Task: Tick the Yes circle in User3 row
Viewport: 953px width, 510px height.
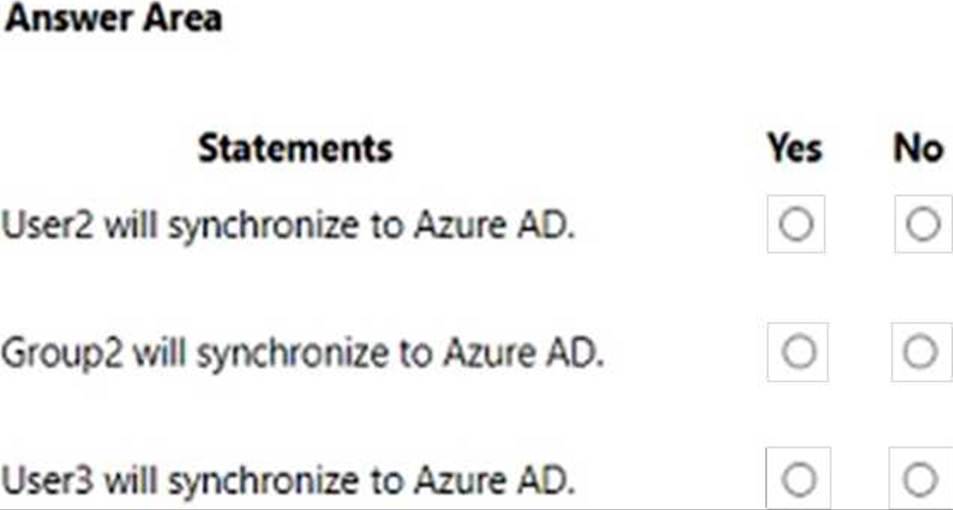Action: coord(798,479)
